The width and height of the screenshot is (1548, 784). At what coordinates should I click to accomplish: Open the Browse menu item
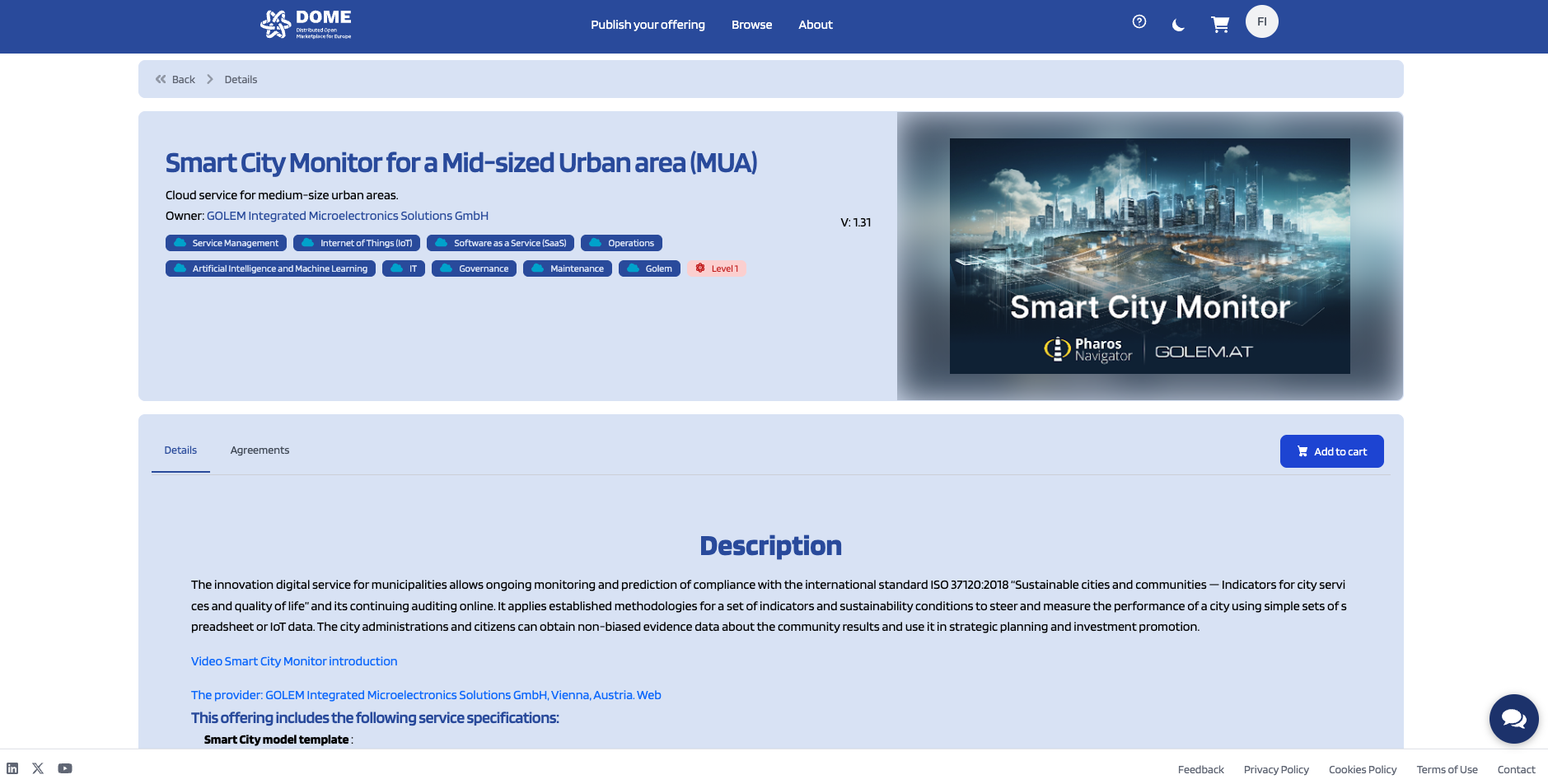751,25
